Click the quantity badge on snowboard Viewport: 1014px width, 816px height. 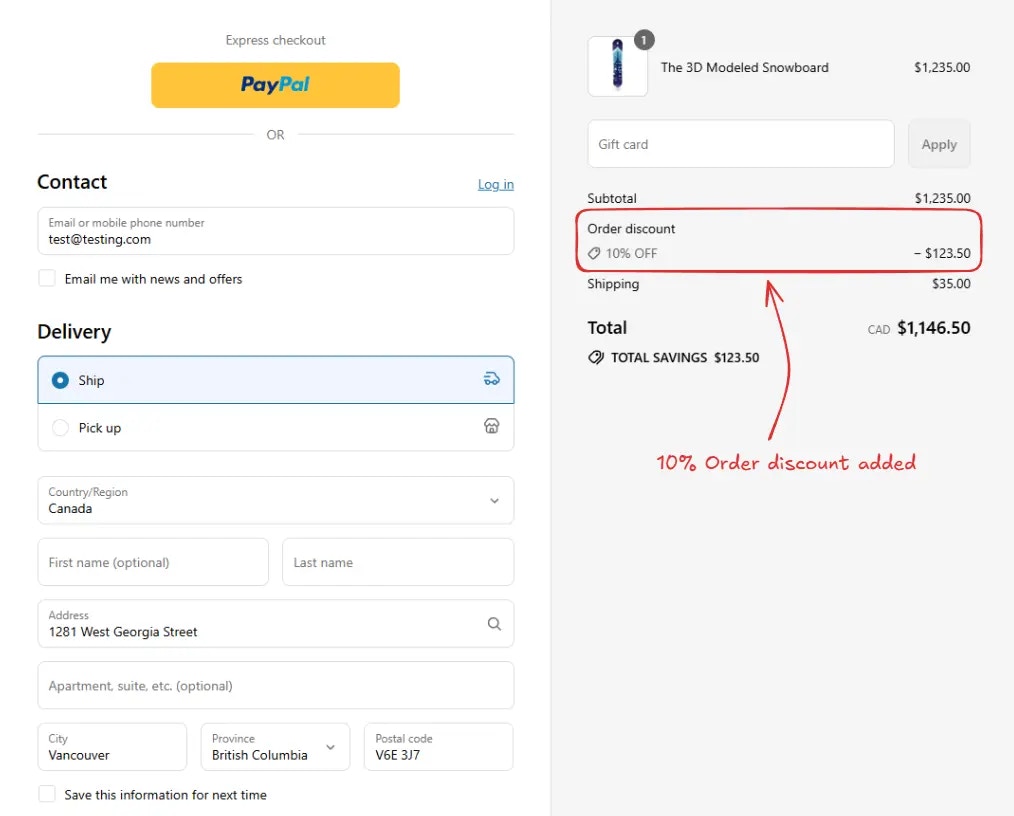point(643,40)
